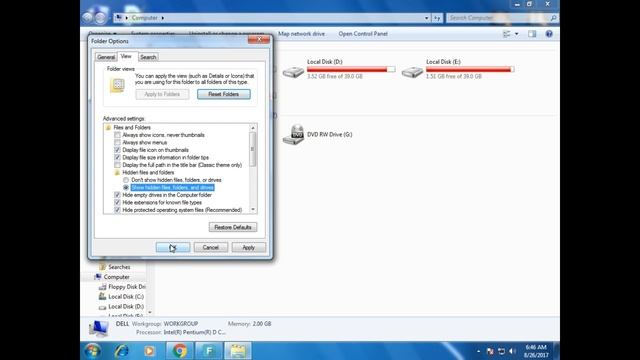Click the Explorer forward arrow button
The width and height of the screenshot is (640, 360).
pos(100,18)
